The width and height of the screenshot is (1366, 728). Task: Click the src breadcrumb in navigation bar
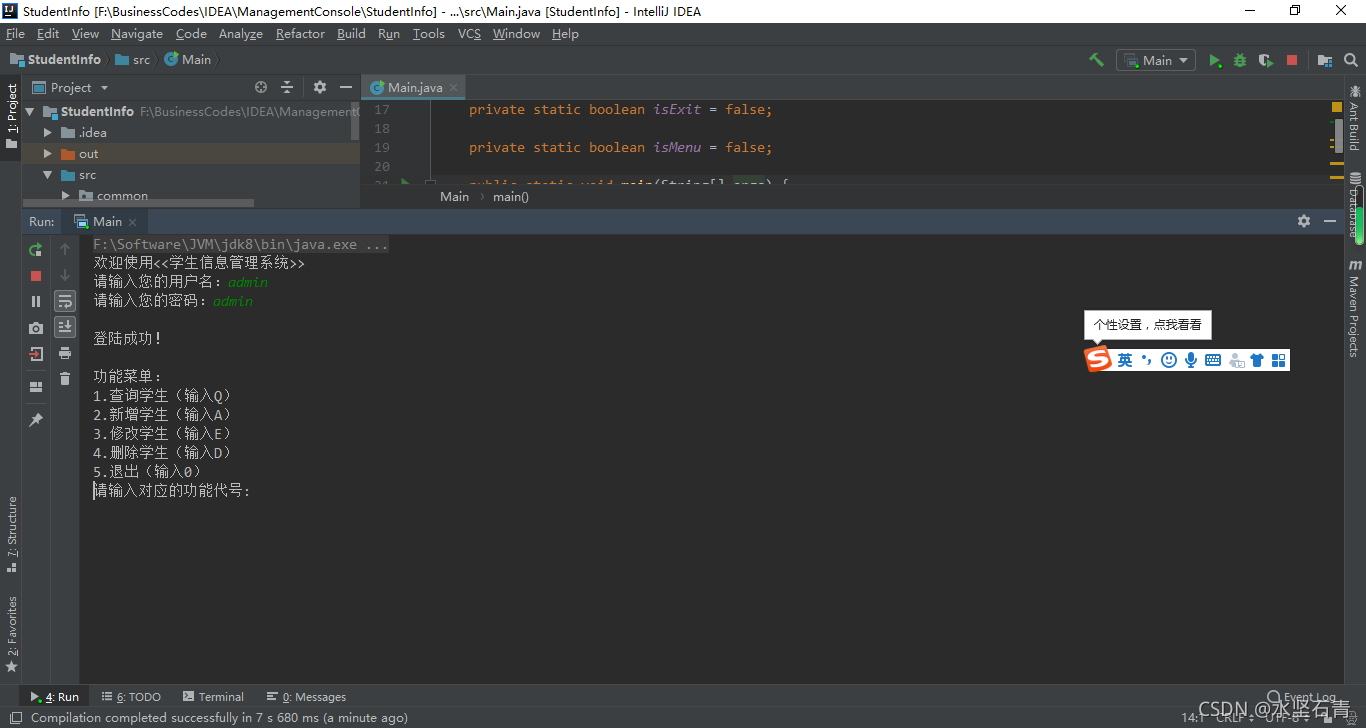click(133, 60)
